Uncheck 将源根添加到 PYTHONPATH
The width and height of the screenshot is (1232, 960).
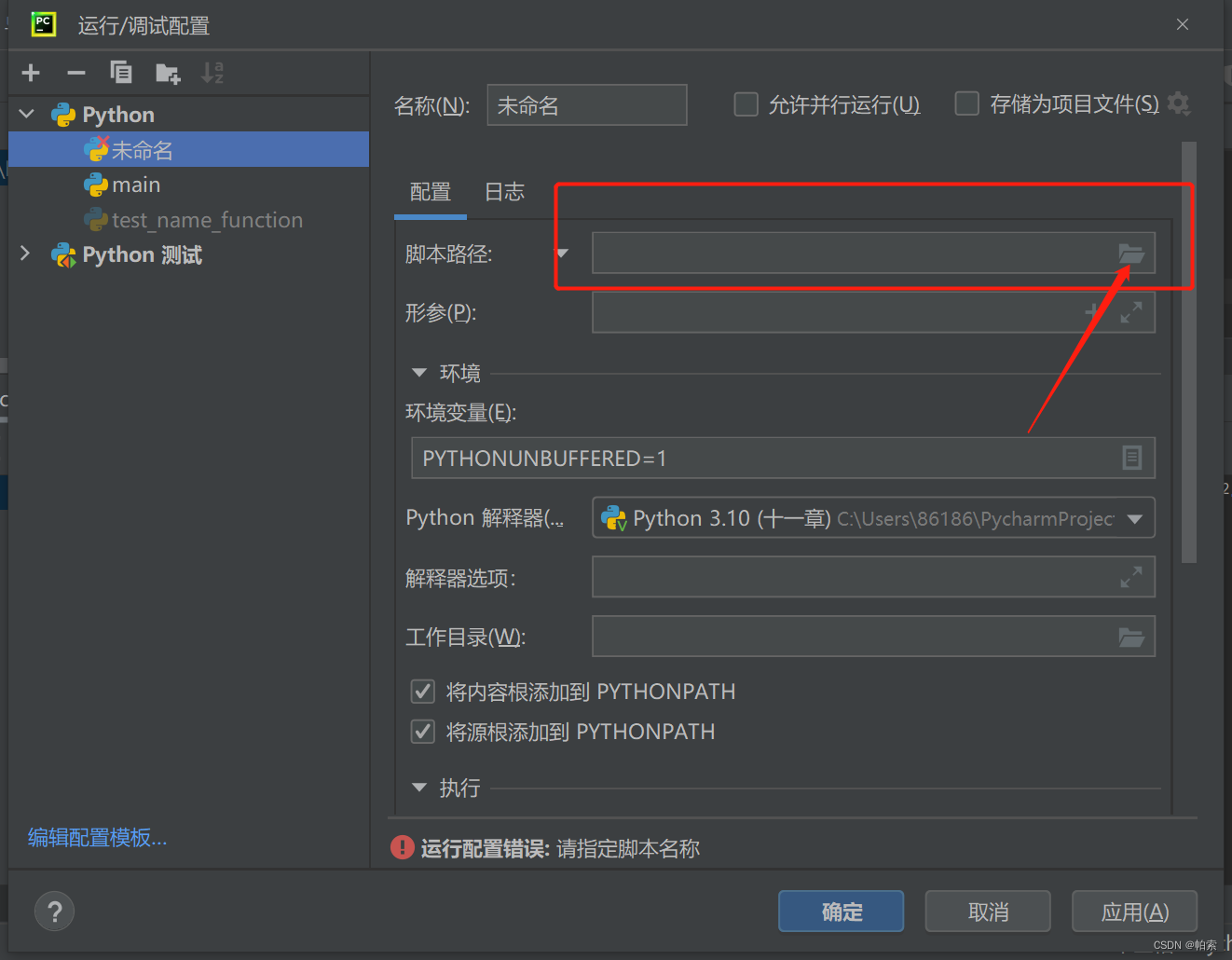pyautogui.click(x=423, y=731)
